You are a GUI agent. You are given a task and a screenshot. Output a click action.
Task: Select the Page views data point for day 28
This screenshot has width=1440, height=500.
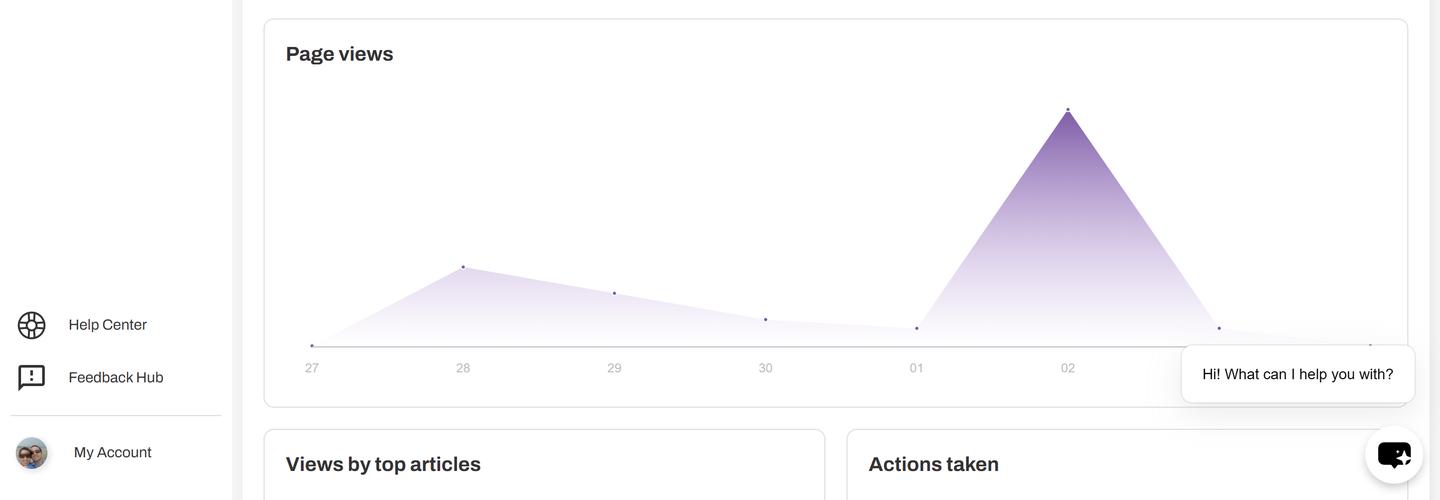[x=463, y=267]
